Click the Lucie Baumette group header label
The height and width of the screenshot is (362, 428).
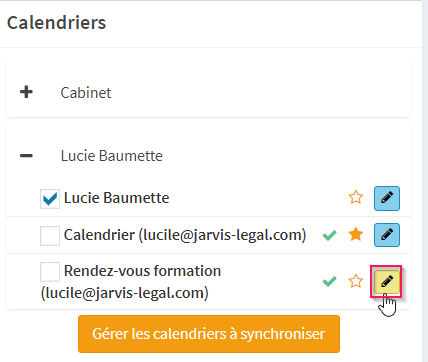tap(112, 156)
